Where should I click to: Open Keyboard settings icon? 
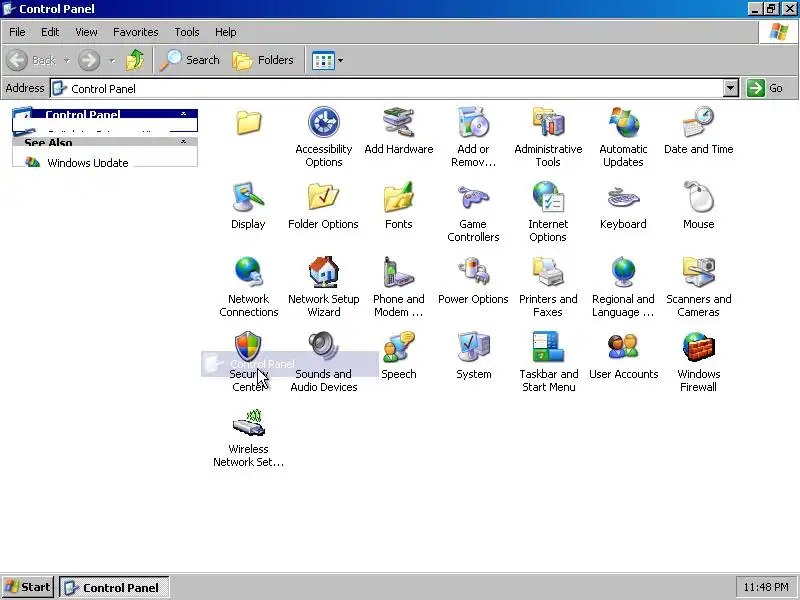(x=623, y=197)
